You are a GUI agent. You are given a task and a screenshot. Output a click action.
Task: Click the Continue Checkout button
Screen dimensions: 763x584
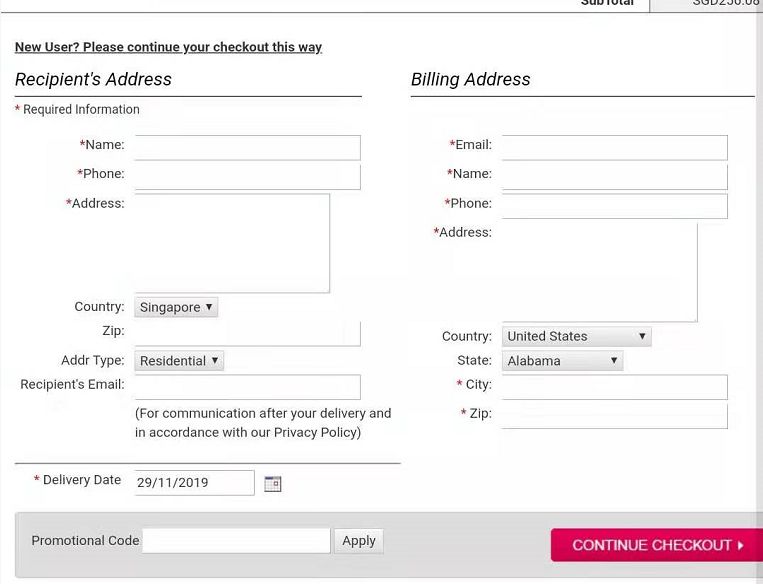coord(656,545)
